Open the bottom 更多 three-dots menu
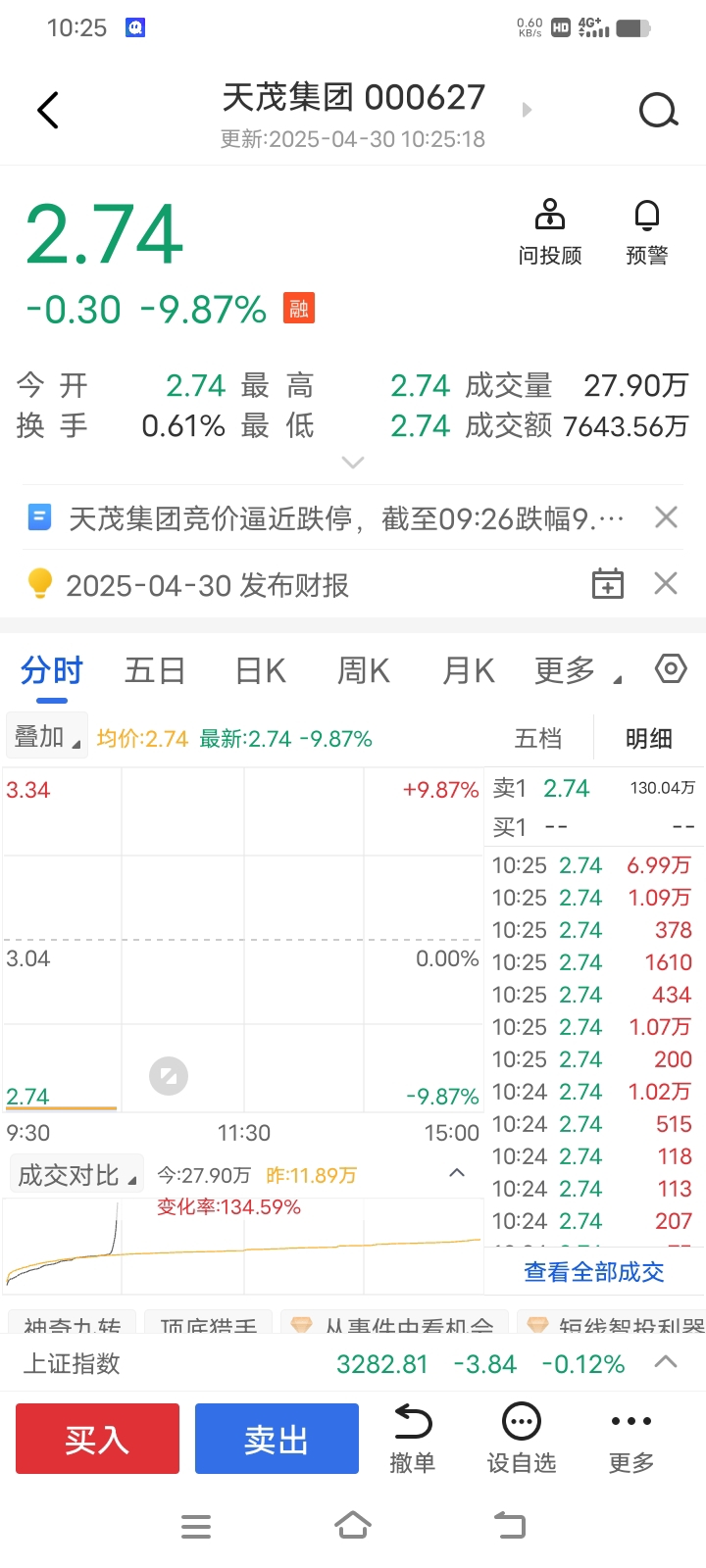706x1568 pixels. [x=631, y=1439]
